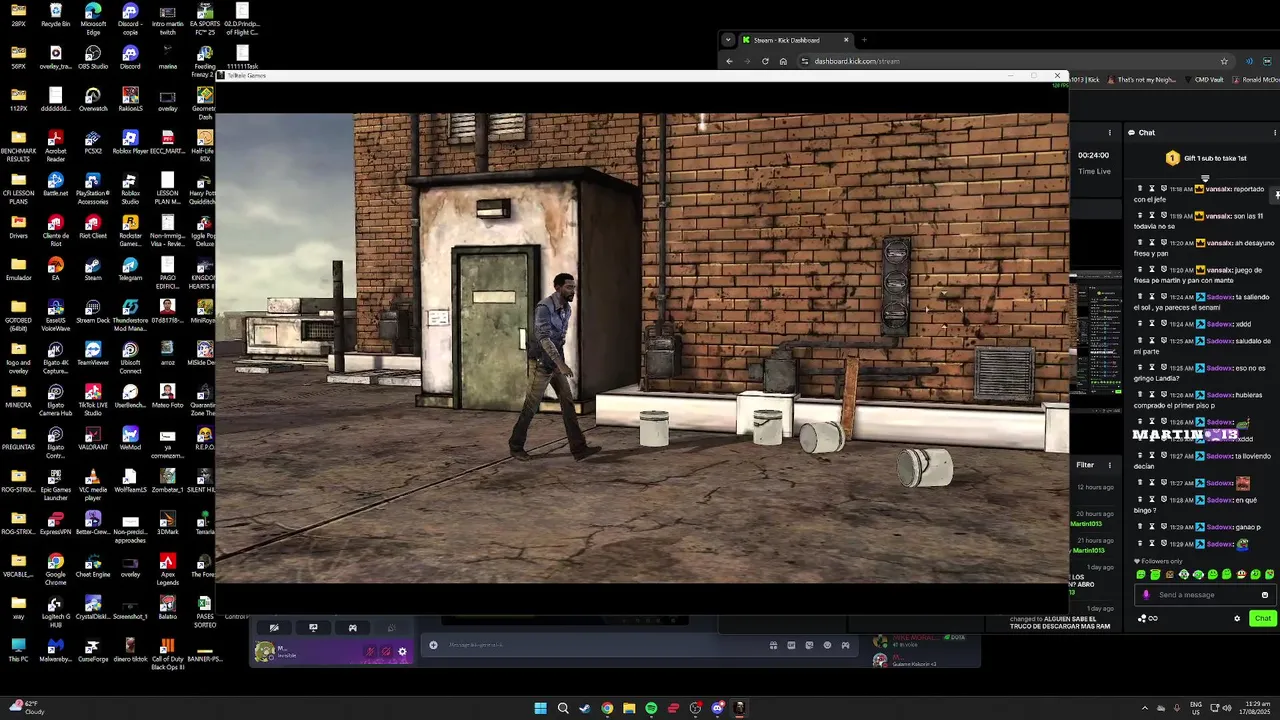The height and width of the screenshot is (720, 1280).
Task: Open the CurseForge desktop shortcut
Action: (93, 650)
